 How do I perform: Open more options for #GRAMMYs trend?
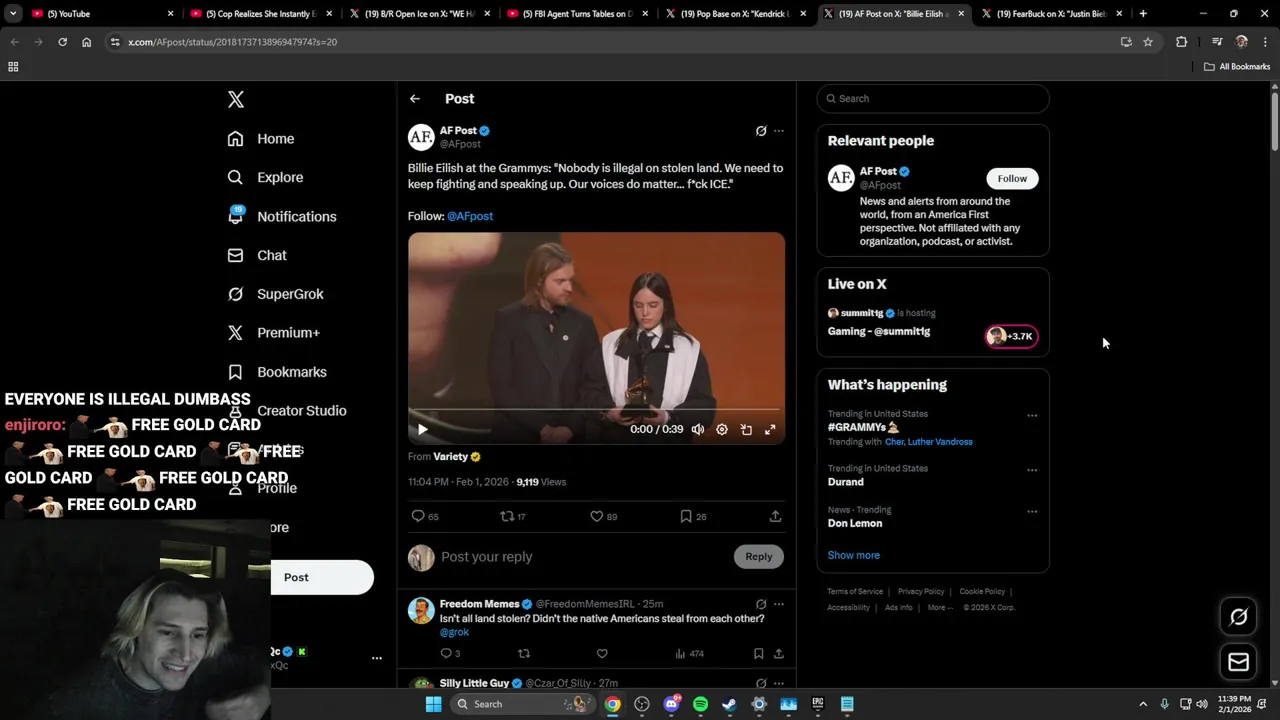tap(1032, 416)
